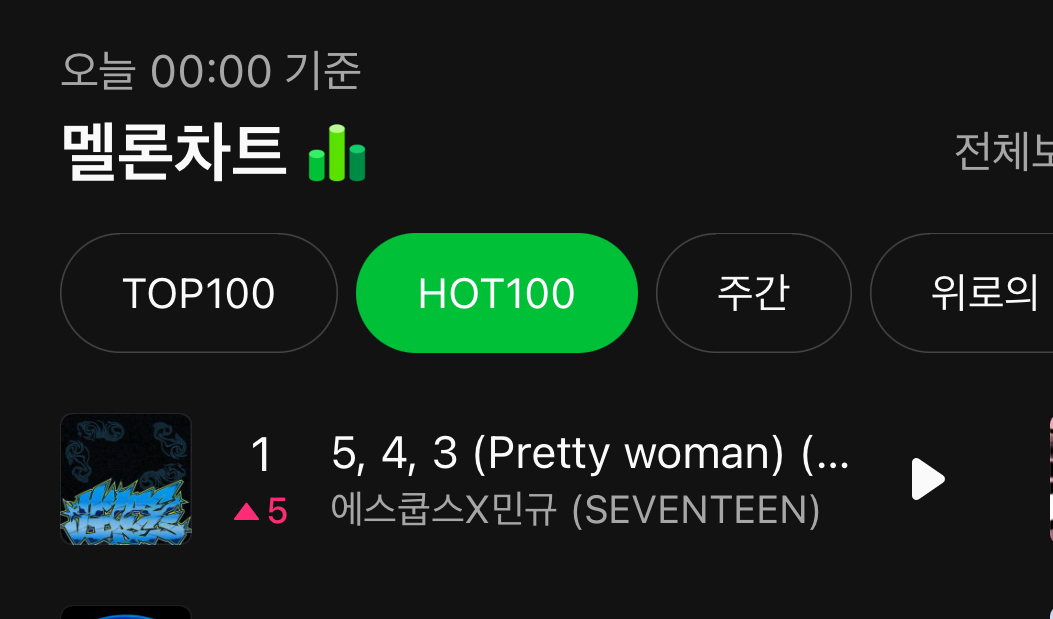Select the HOT100 chart tab
Image resolution: width=1053 pixels, height=619 pixels.
tap(496, 293)
